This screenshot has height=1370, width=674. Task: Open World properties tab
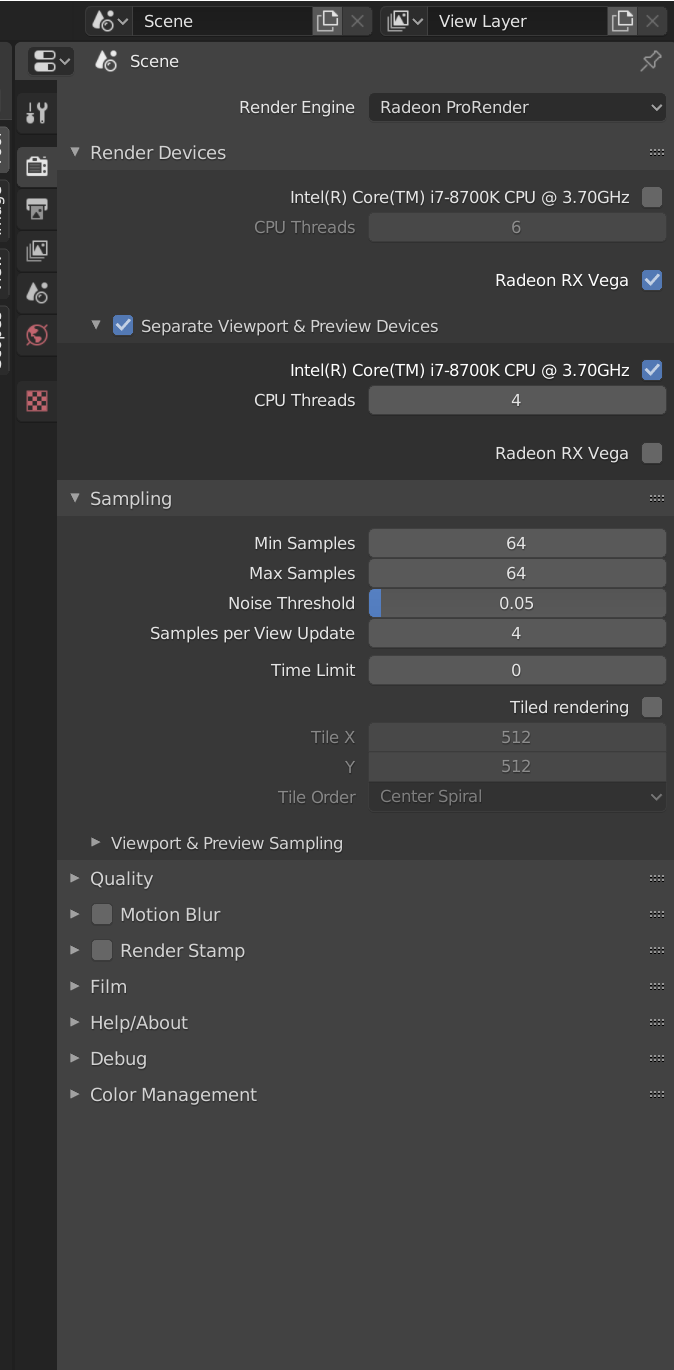37,334
